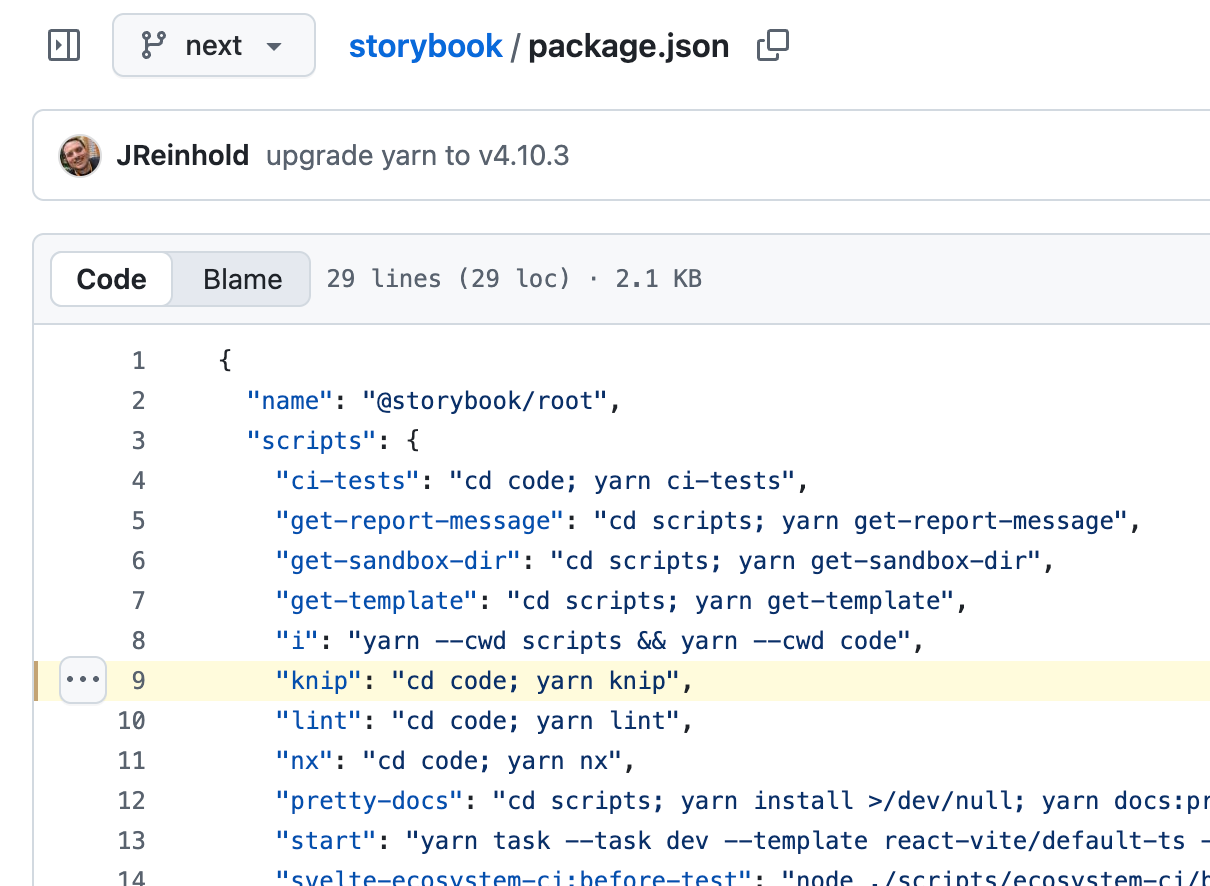Screen dimensions: 1210x886
Task: Click the "get-template" key
Action: click(377, 600)
